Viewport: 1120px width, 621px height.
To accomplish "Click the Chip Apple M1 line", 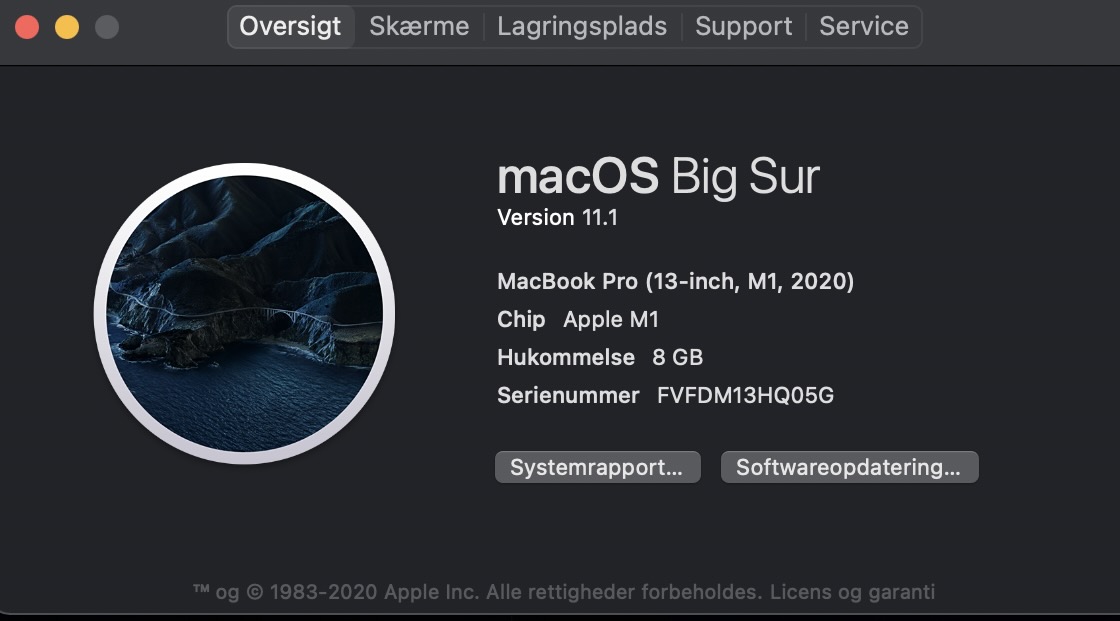I will tap(578, 320).
